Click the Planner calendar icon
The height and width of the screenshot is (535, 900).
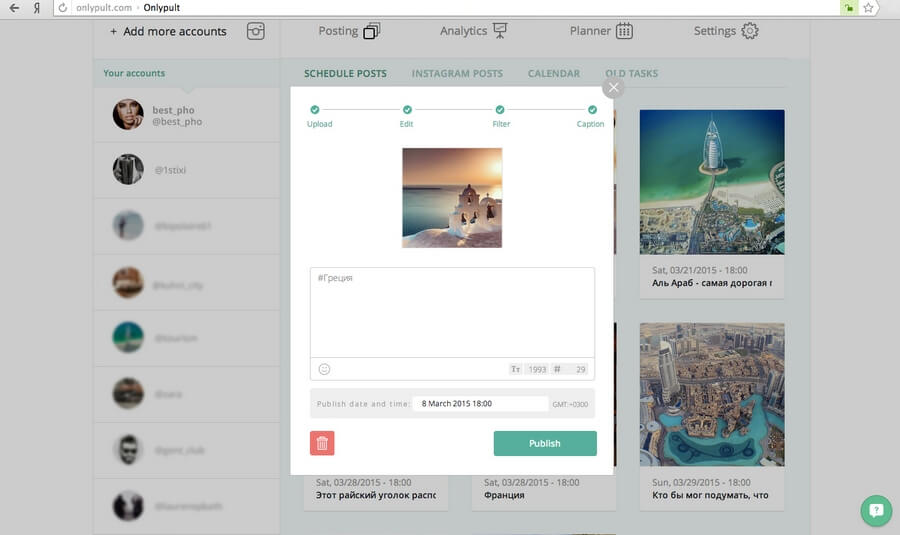[x=624, y=31]
